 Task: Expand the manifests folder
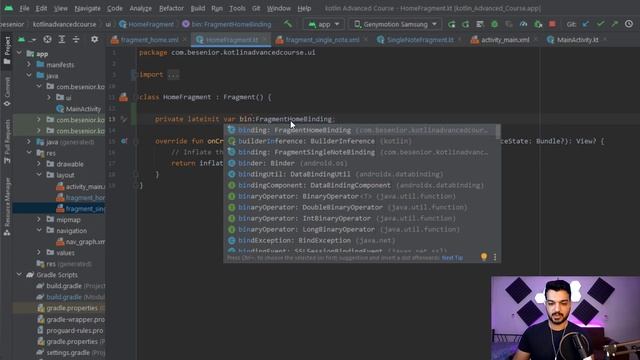click(29, 64)
